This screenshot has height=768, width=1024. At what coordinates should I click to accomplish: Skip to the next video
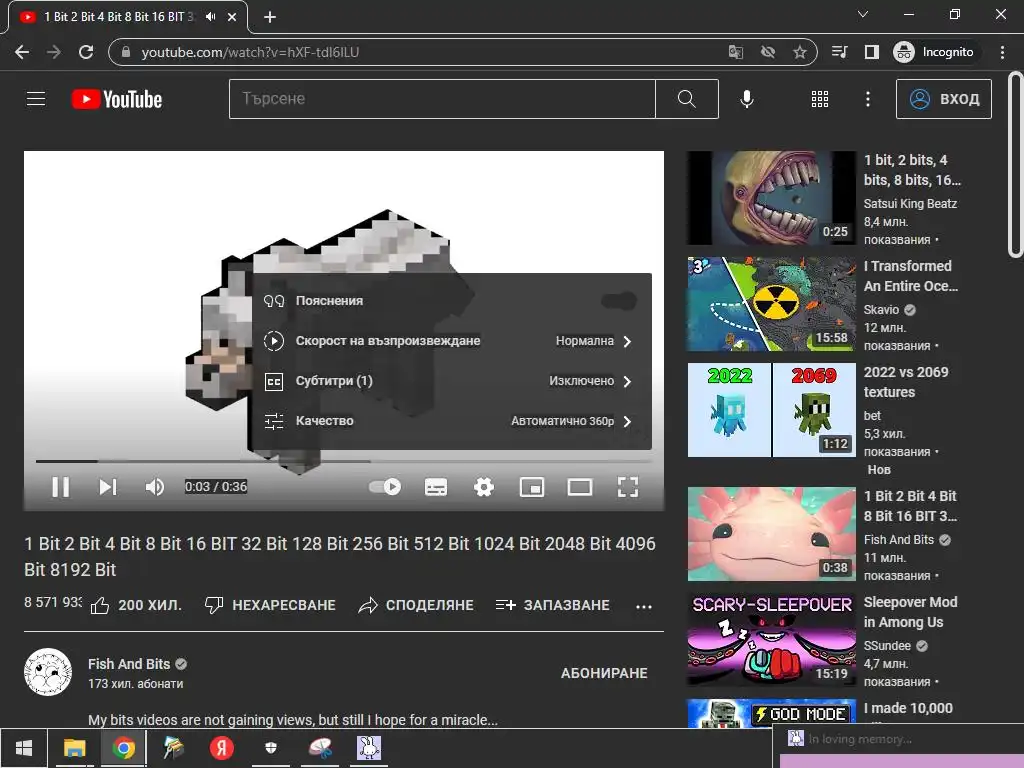(108, 487)
